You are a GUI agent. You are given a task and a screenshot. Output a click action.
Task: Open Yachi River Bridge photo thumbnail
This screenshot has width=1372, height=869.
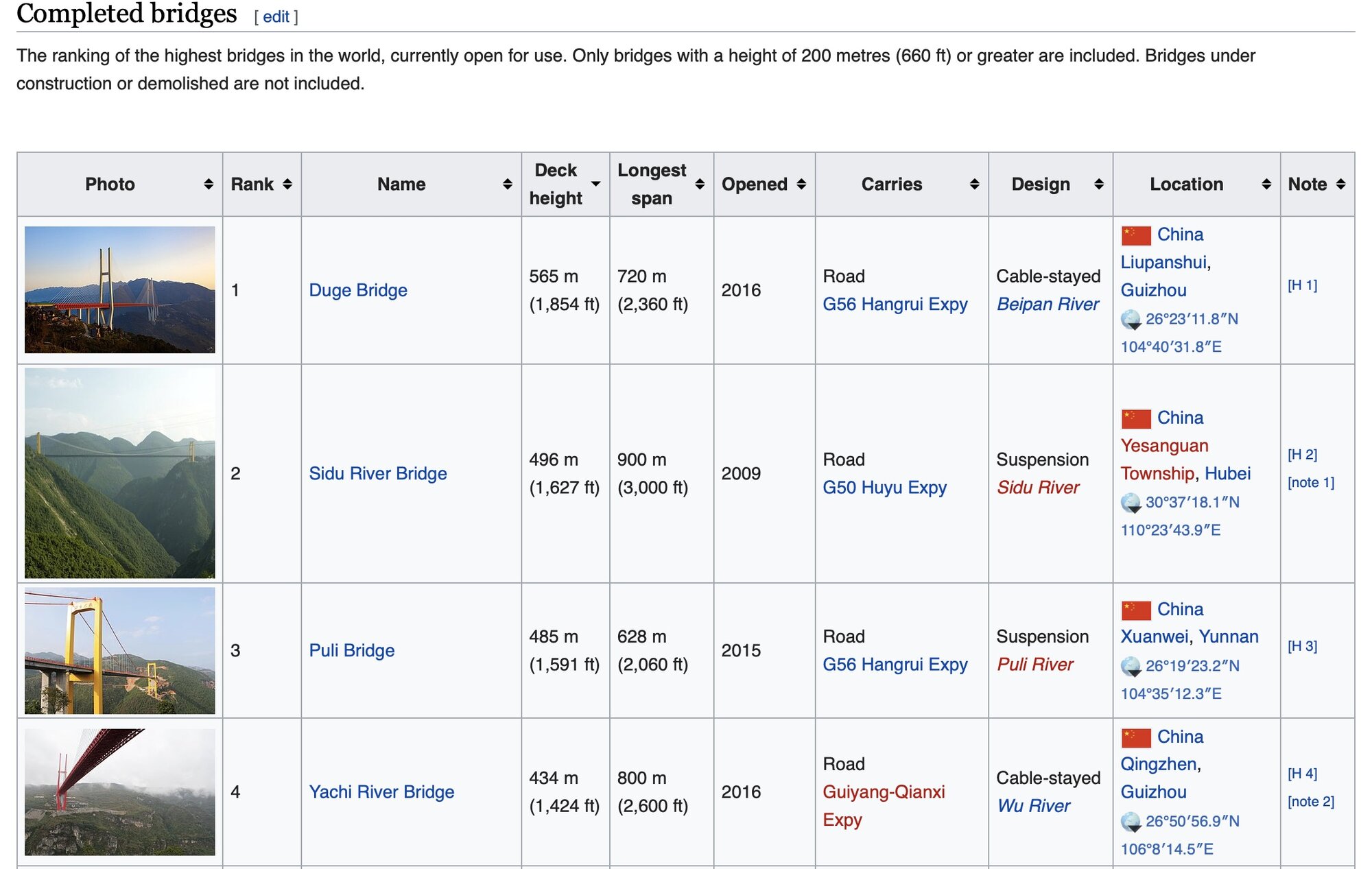pyautogui.click(x=120, y=792)
